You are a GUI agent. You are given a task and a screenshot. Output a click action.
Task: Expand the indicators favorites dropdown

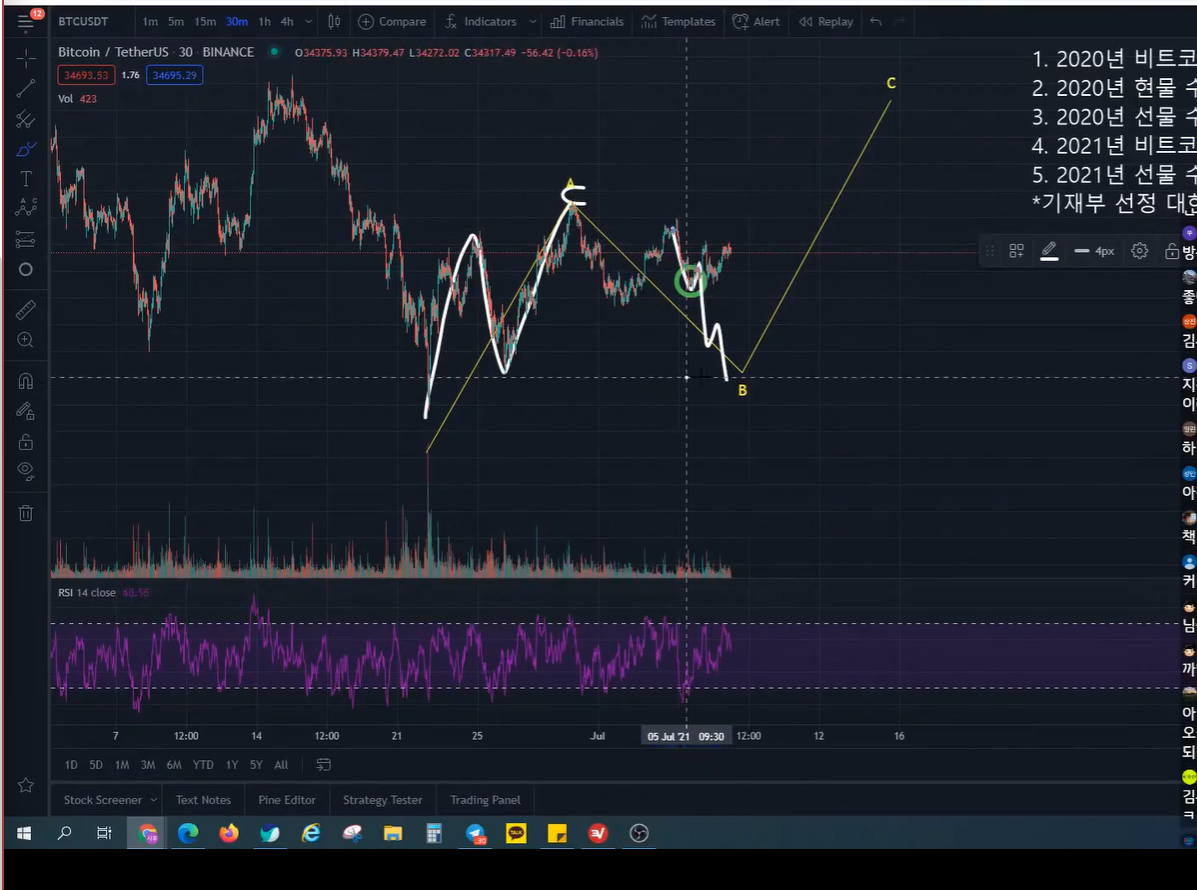533,21
